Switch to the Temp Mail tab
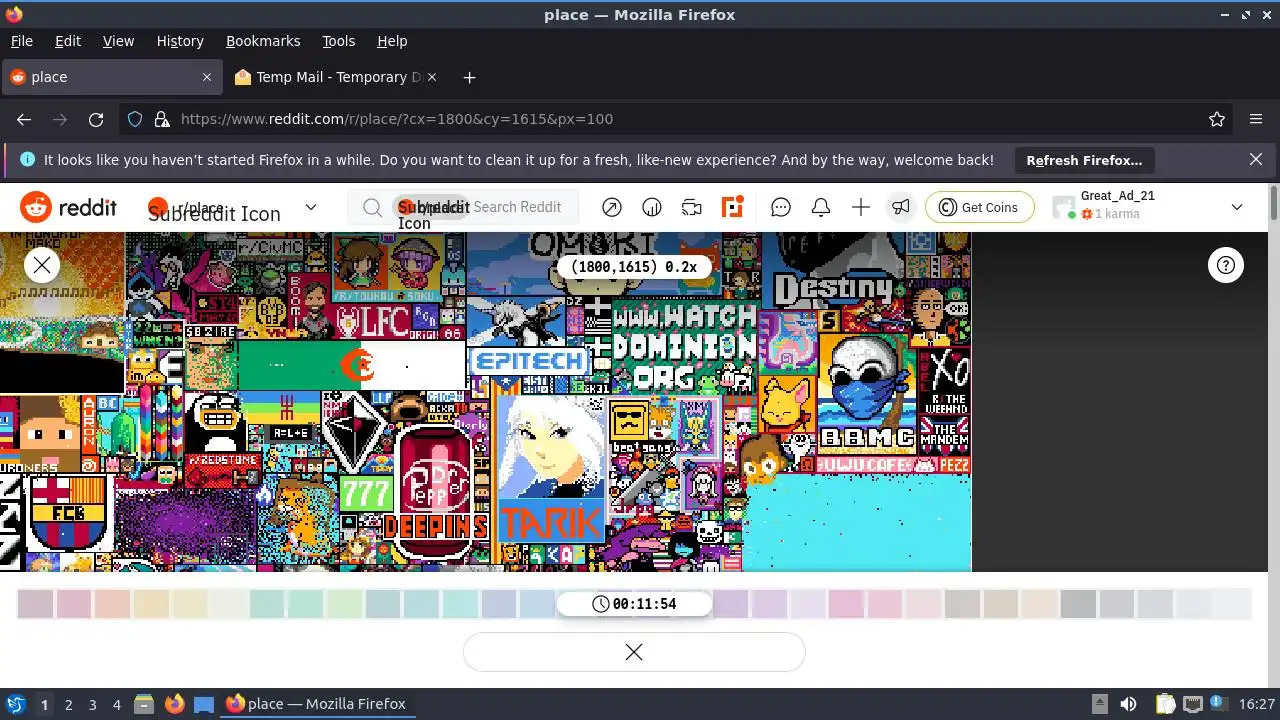Image resolution: width=1280 pixels, height=720 pixels. [x=338, y=77]
